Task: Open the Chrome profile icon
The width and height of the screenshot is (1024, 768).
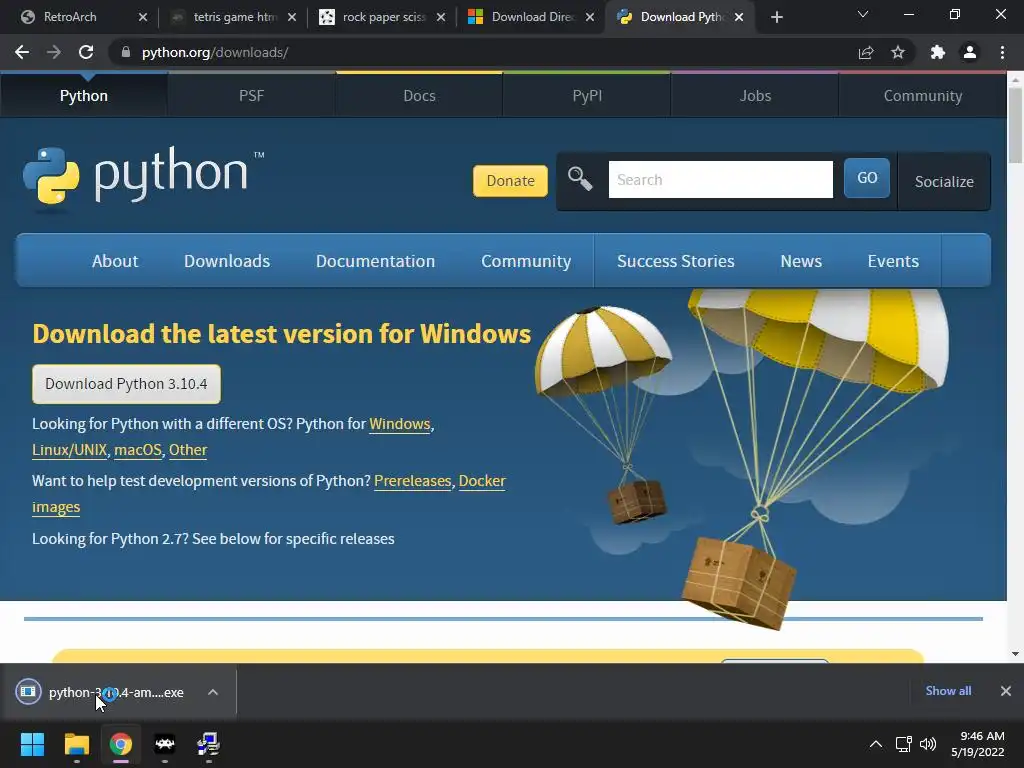Action: coord(970,52)
